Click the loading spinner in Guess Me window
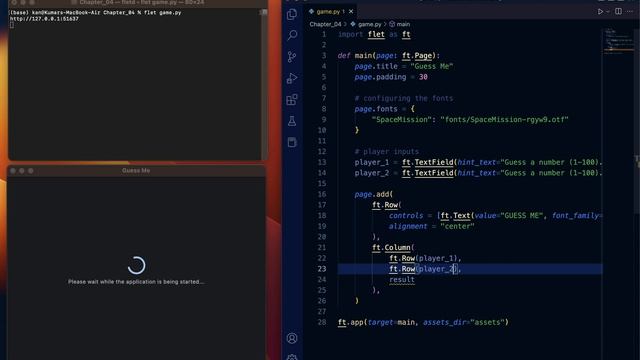 [x=136, y=265]
